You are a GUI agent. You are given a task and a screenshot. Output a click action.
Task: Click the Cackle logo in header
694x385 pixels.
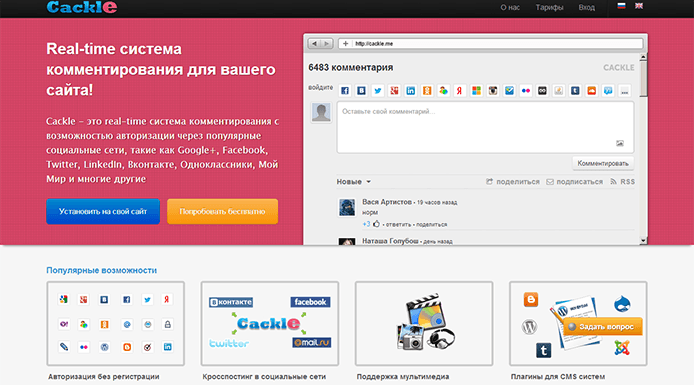coord(82,7)
